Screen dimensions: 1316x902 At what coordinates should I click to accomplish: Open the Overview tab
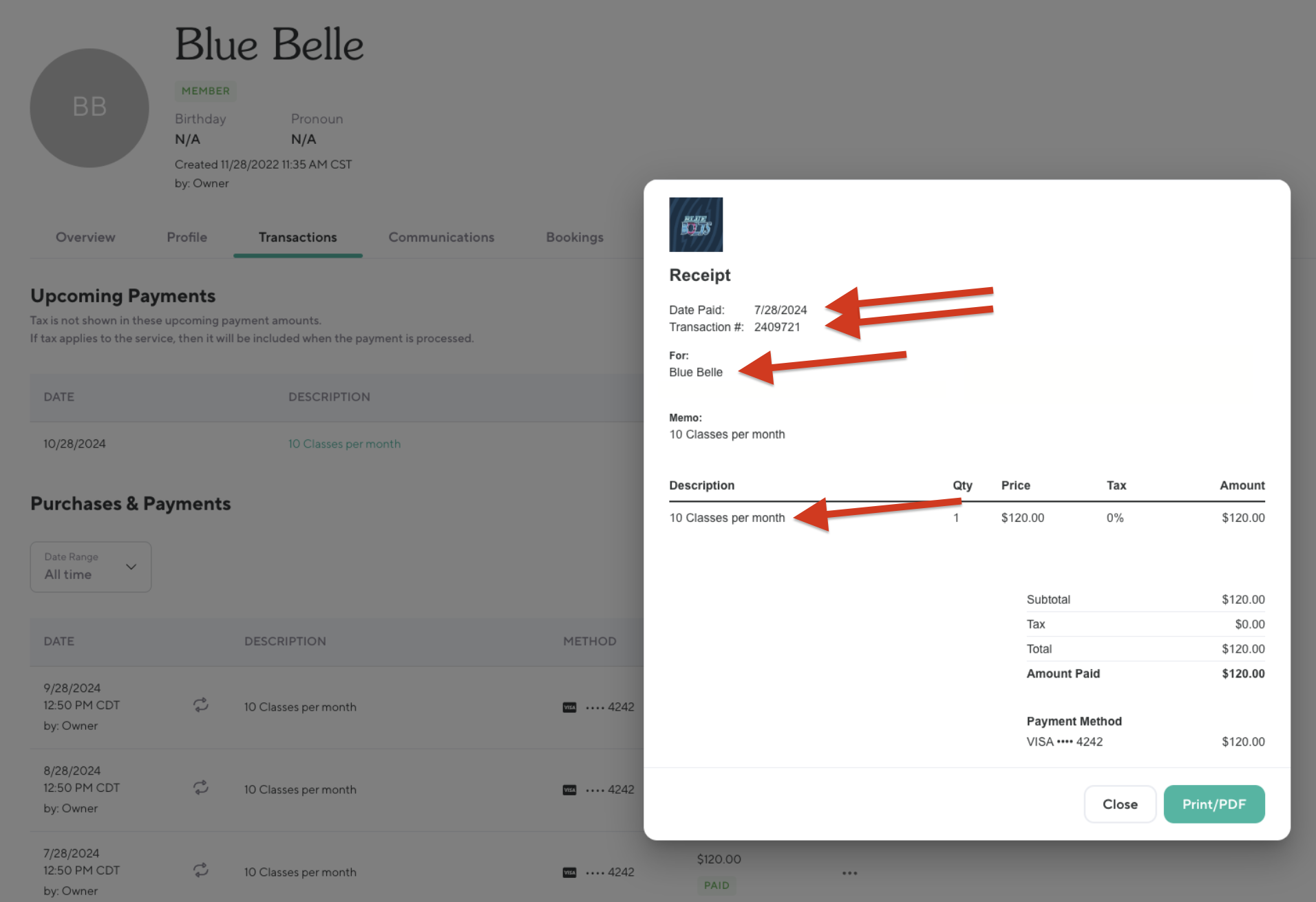coord(85,237)
